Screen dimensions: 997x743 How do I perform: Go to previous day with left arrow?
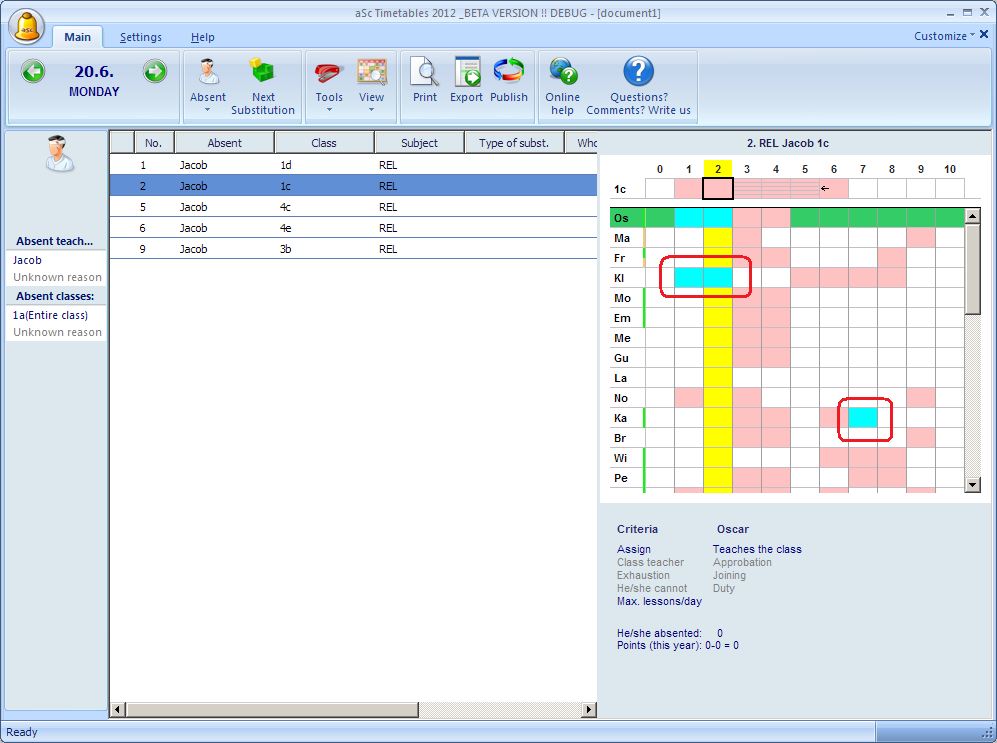[x=33, y=71]
